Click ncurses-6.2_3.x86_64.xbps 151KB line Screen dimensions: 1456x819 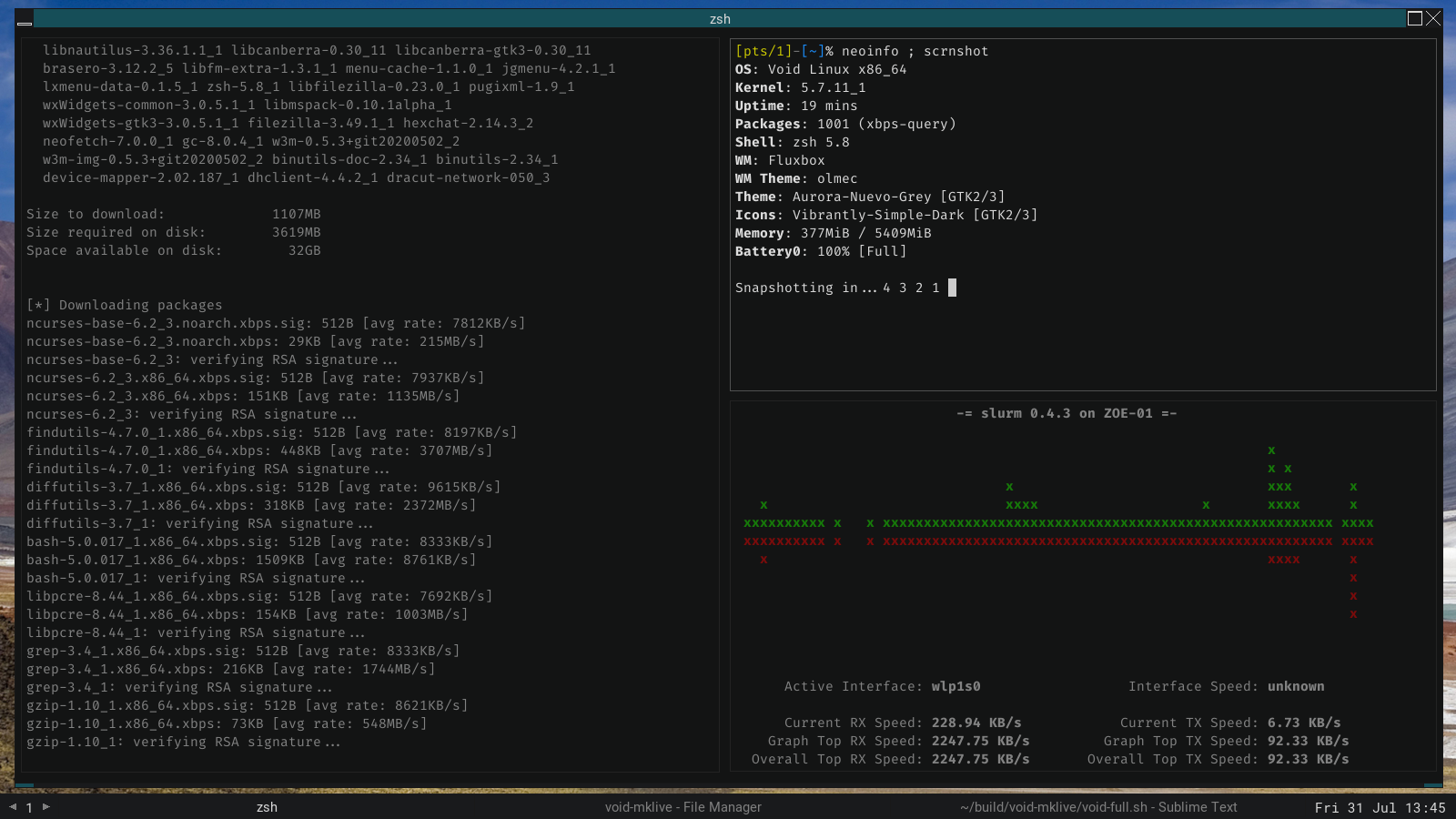[243, 396]
